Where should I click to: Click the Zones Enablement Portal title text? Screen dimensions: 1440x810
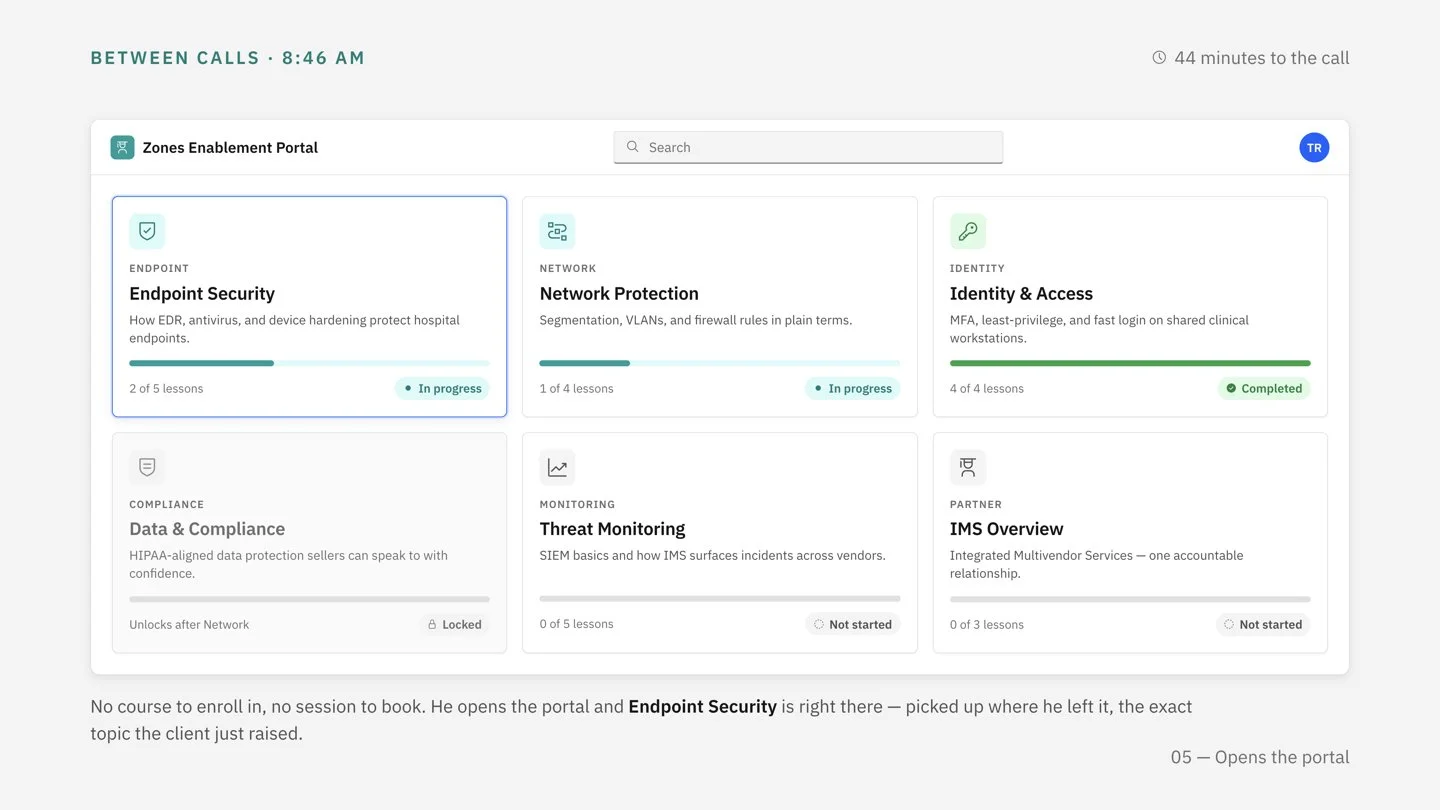click(230, 147)
